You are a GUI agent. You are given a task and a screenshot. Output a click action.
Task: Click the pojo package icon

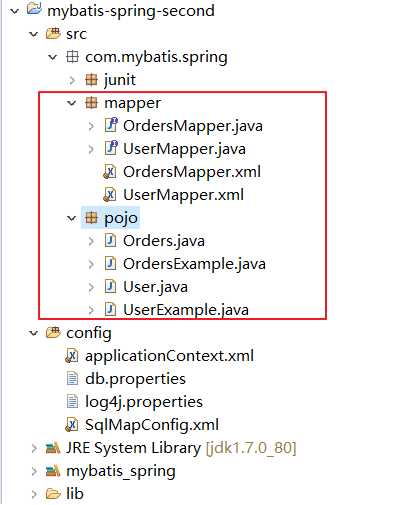point(91,218)
